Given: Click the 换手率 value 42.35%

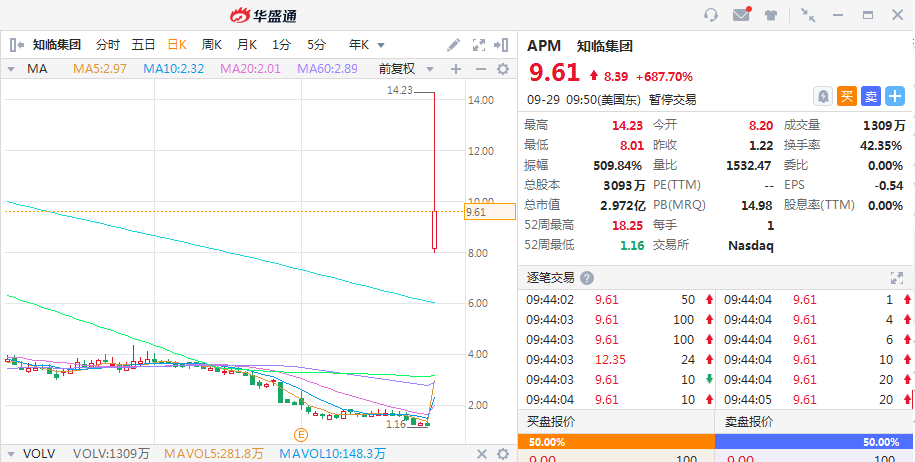Looking at the screenshot, I should (881, 145).
